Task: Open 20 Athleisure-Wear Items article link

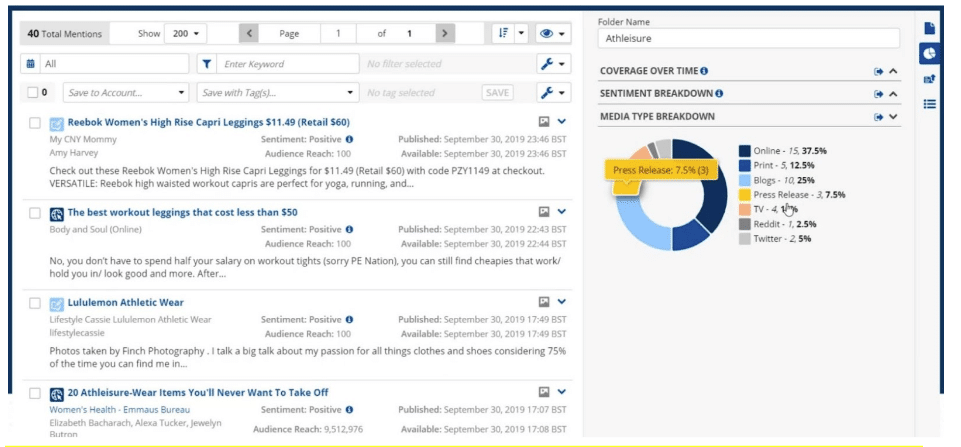Action: tap(198, 392)
